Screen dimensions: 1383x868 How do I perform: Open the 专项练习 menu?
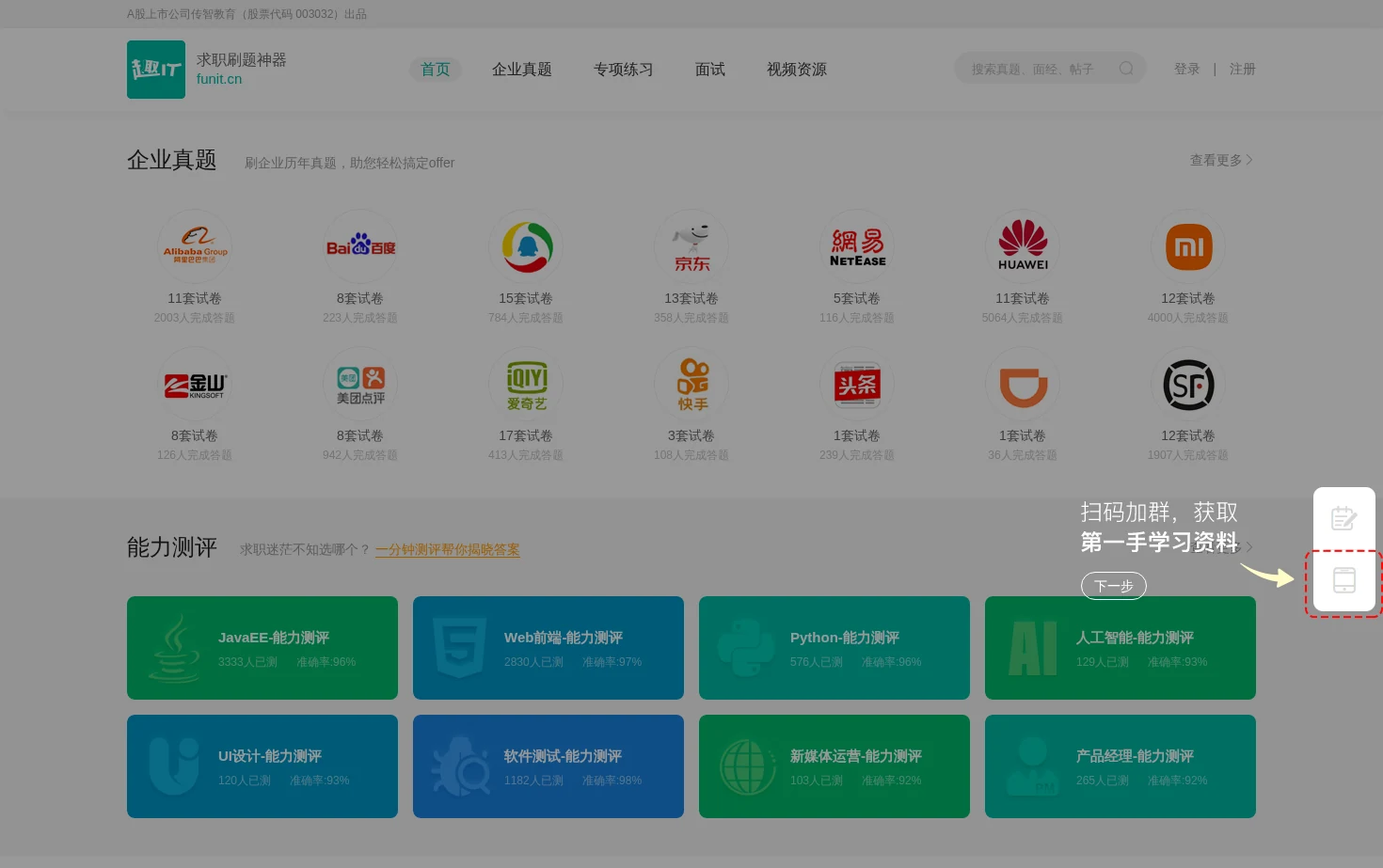click(x=624, y=70)
